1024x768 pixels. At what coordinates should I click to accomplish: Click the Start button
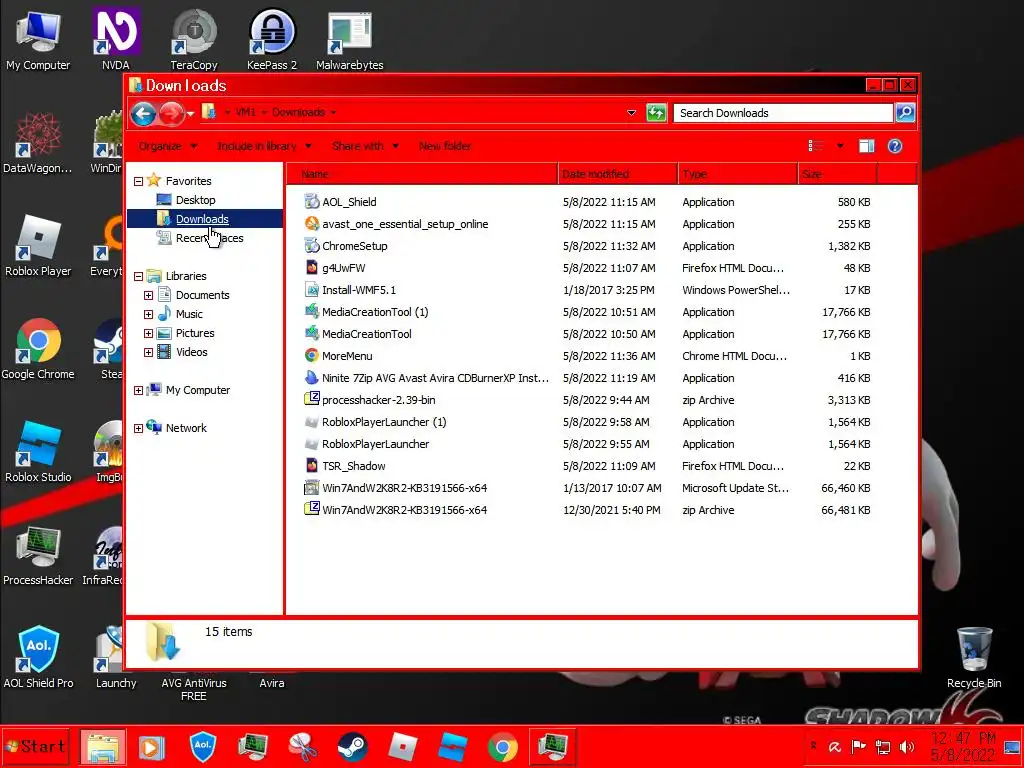click(x=36, y=746)
